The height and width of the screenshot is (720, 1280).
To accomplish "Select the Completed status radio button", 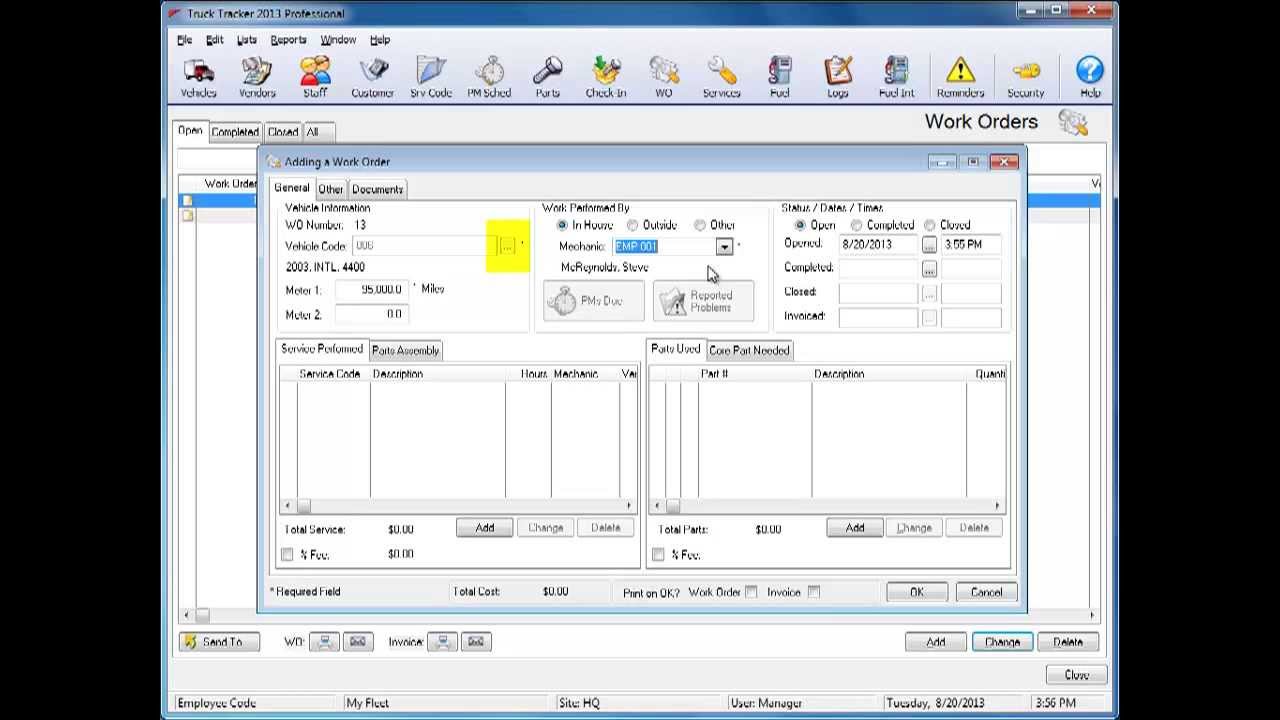I will point(857,225).
